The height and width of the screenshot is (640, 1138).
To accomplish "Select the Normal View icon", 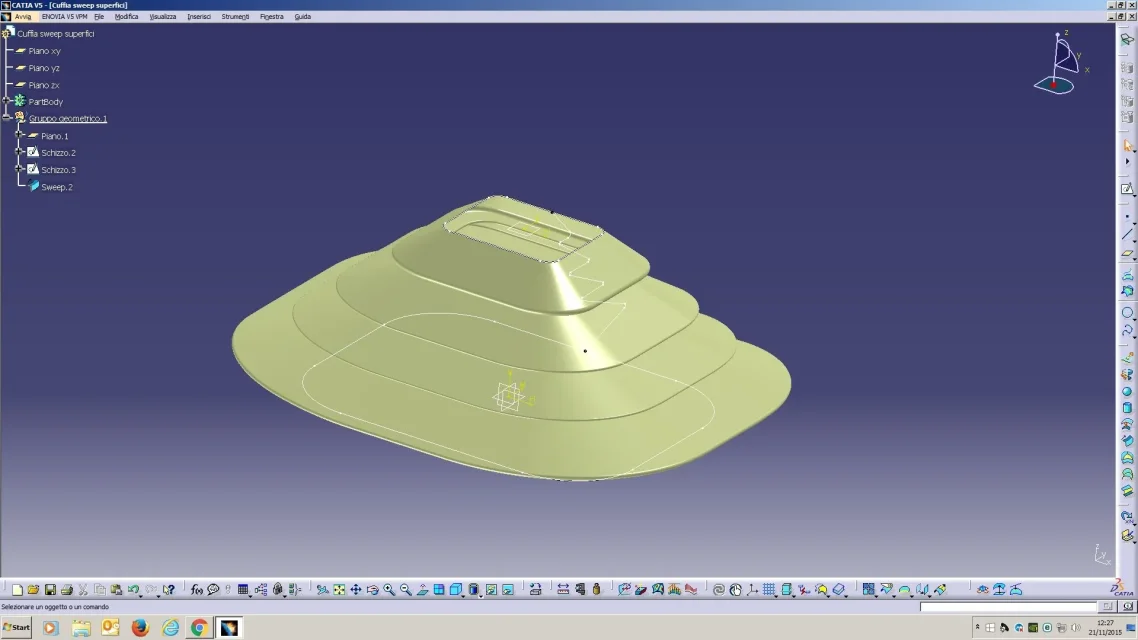I will pyautogui.click(x=422, y=590).
